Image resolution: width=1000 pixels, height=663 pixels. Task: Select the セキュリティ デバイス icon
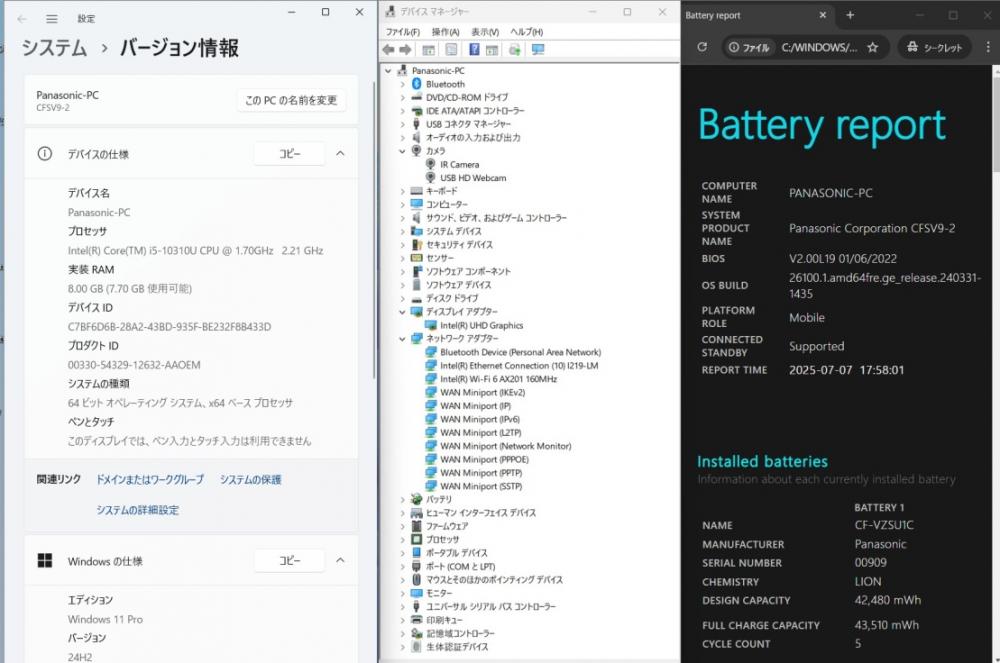[416, 244]
